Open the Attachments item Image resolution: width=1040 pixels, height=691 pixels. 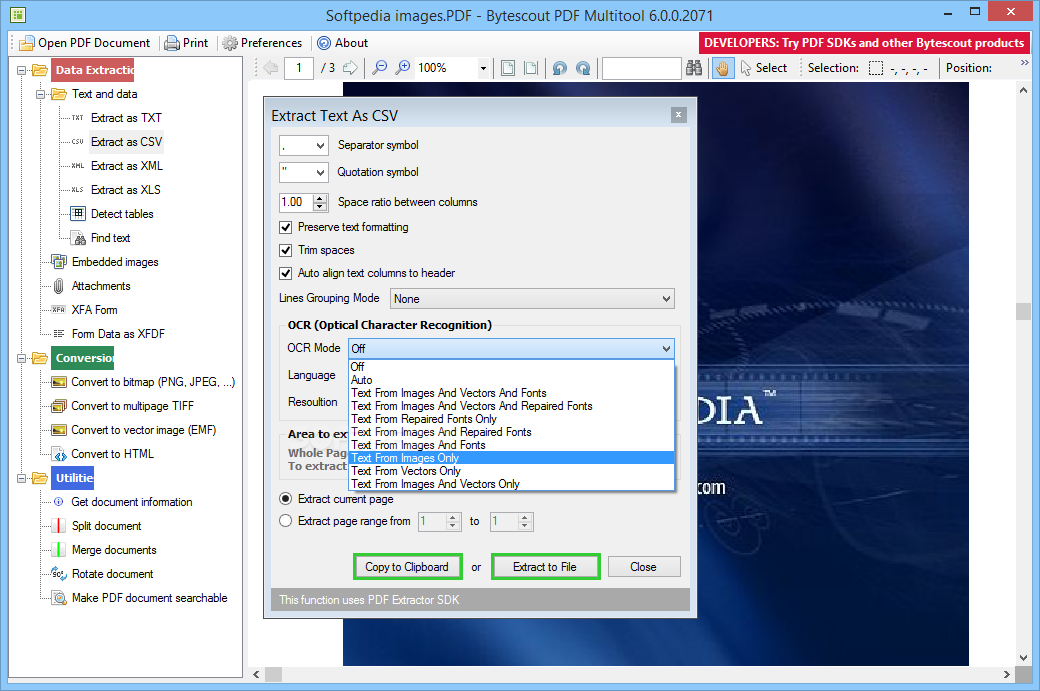click(101, 286)
